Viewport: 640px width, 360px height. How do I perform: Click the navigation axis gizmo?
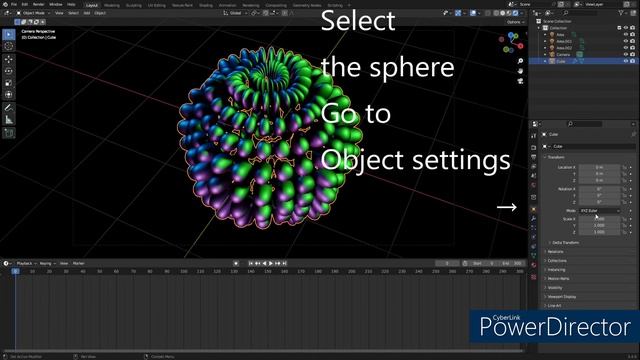tap(512, 43)
